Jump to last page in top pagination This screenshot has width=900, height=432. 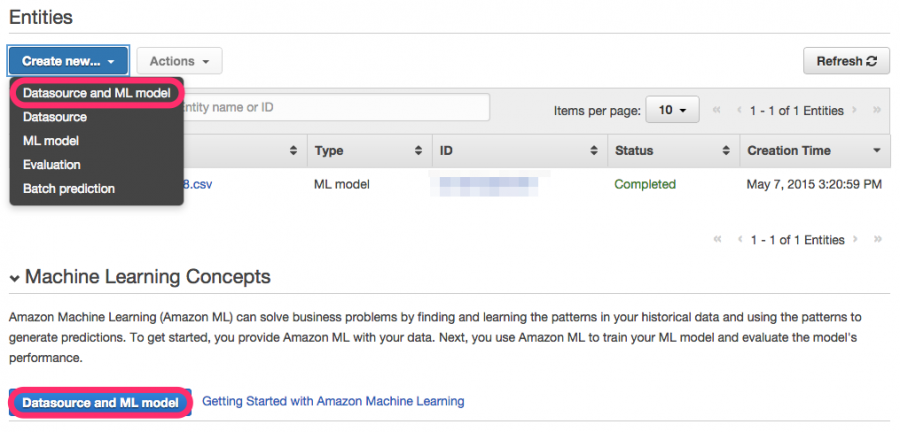[x=876, y=110]
